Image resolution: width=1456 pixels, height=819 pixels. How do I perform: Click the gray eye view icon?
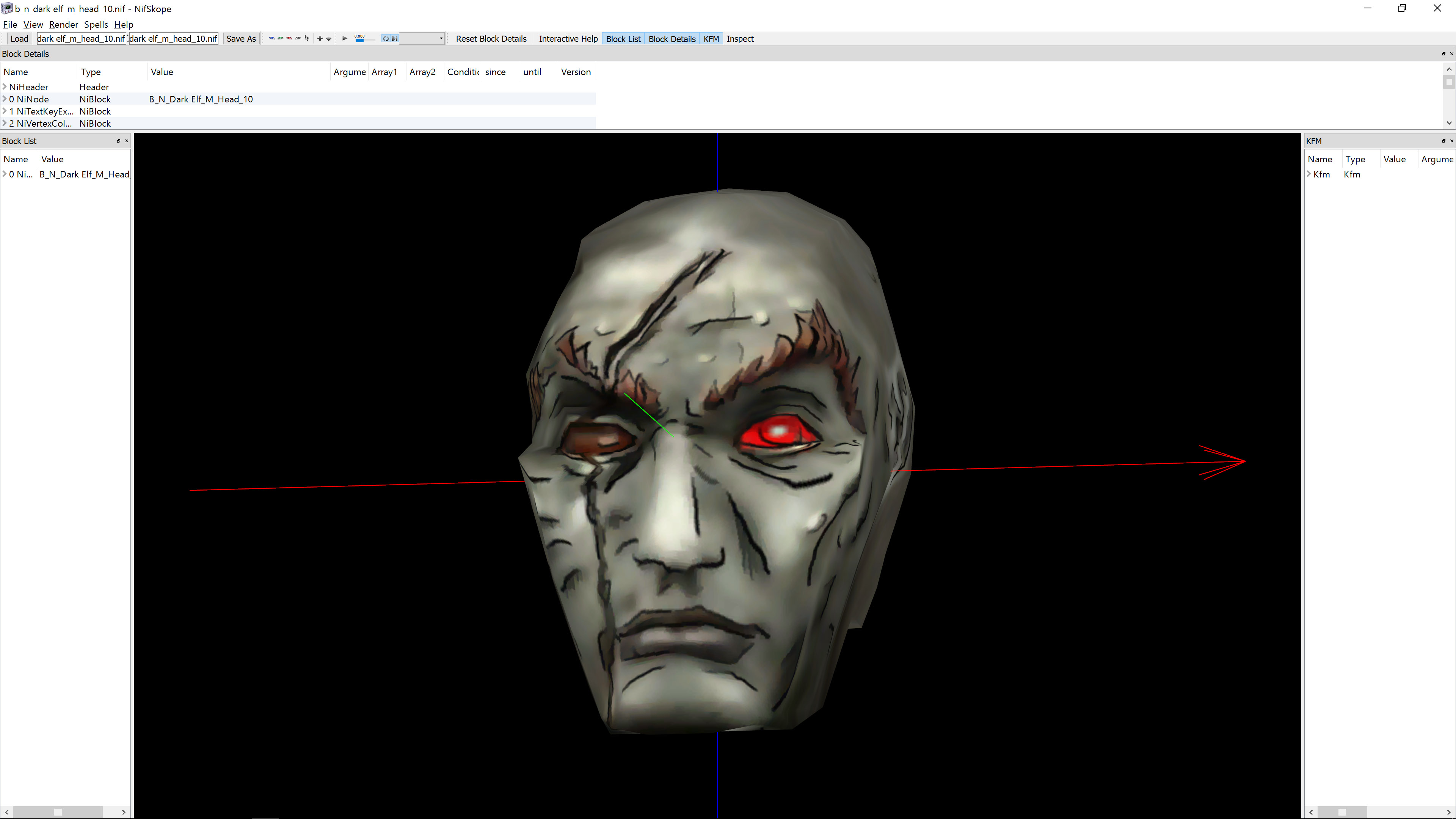298,38
